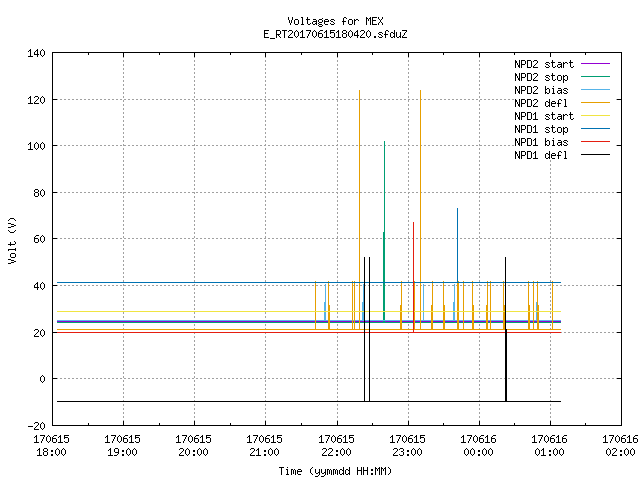Click the "NPD2 defl" legend label
Viewport: 640px width, 480px height.
point(541,103)
